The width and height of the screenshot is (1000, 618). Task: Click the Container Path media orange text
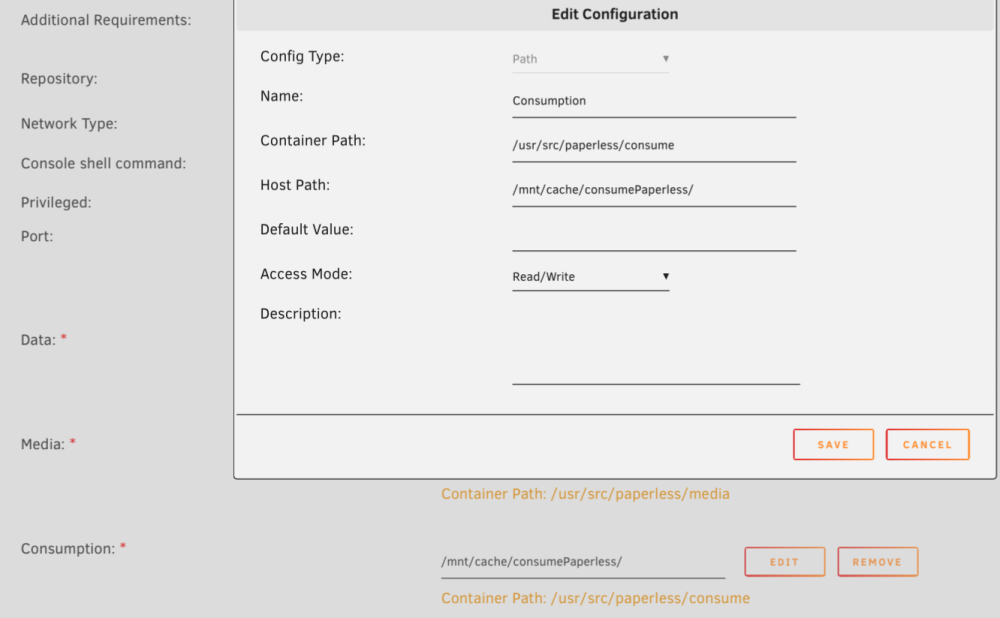pyautogui.click(x=585, y=494)
